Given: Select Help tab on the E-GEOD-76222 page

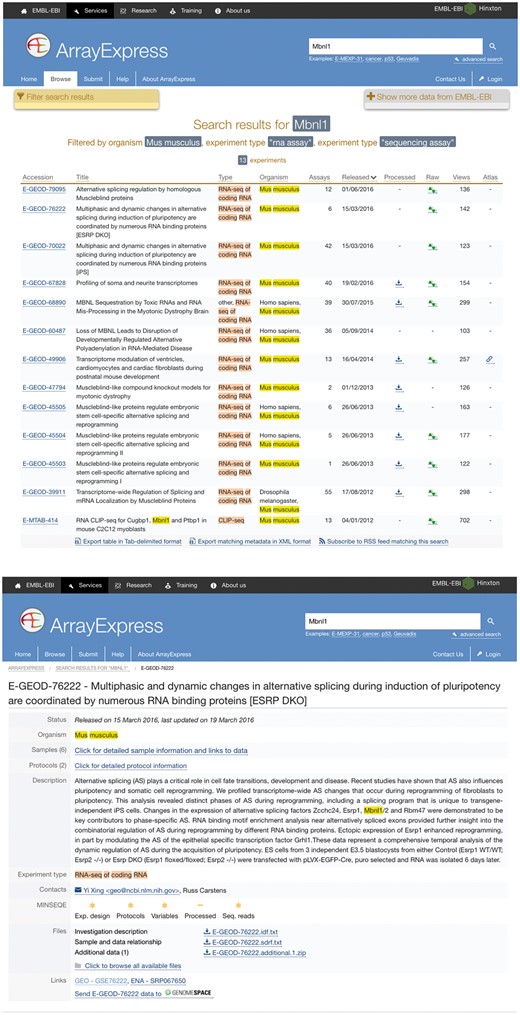Looking at the screenshot, I should coord(117,654).
